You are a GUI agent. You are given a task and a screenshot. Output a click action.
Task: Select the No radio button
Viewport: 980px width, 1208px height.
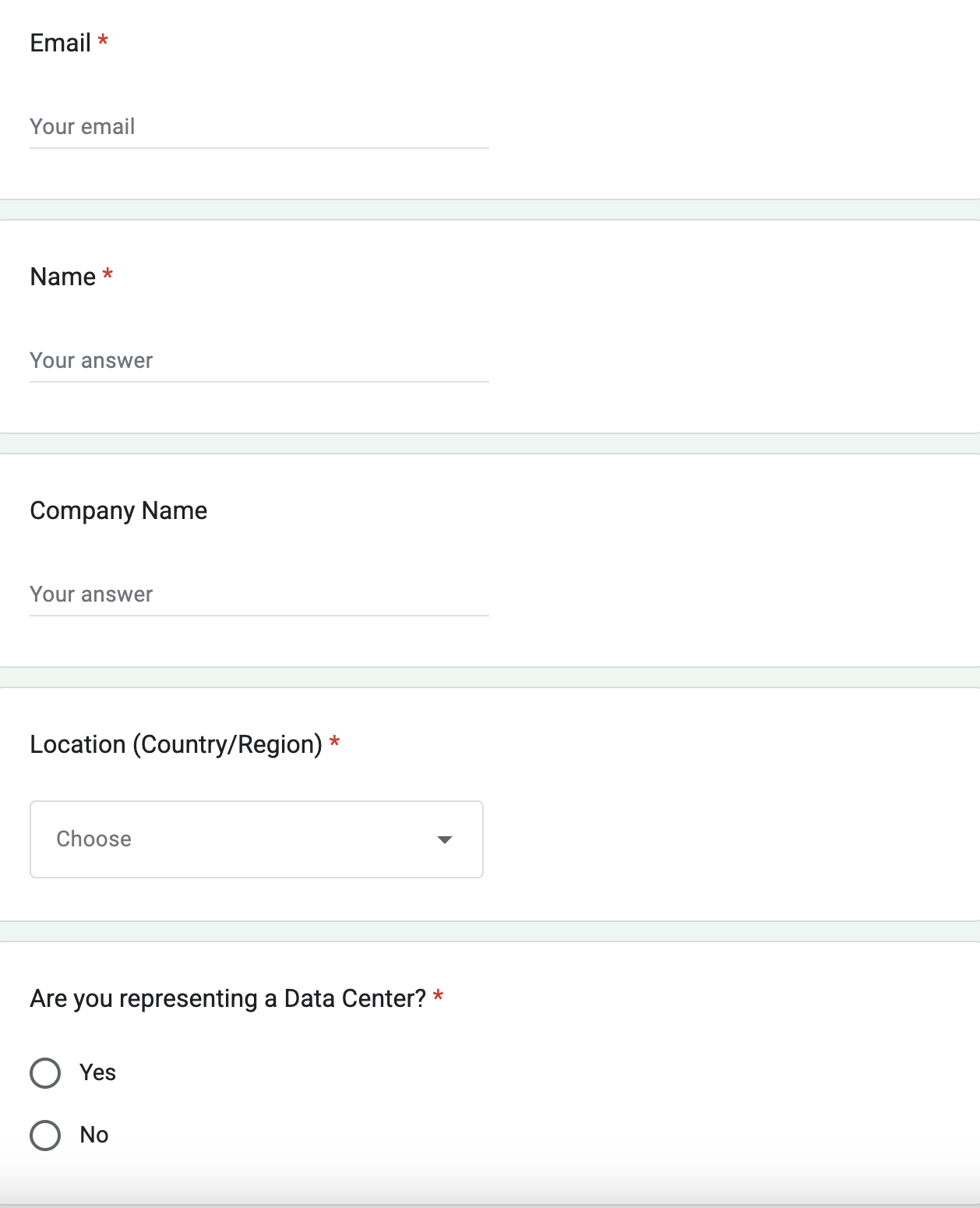tap(45, 1136)
